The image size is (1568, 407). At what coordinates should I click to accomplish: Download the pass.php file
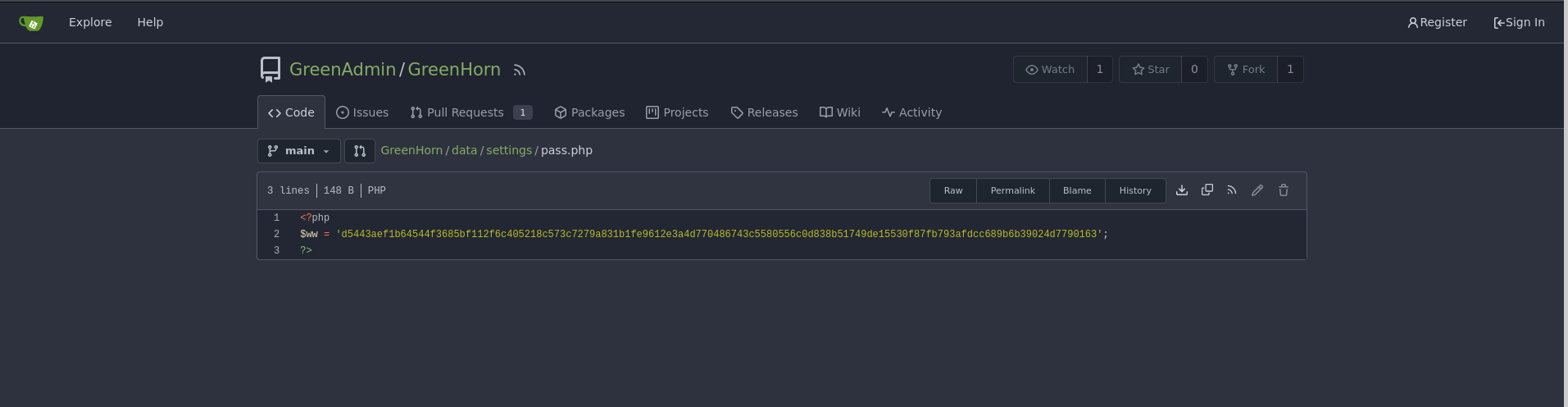pos(1182,190)
